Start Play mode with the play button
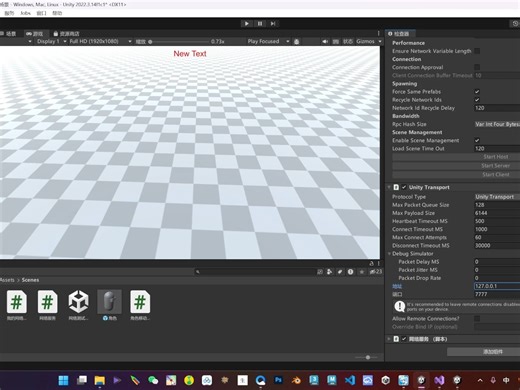 point(246,24)
